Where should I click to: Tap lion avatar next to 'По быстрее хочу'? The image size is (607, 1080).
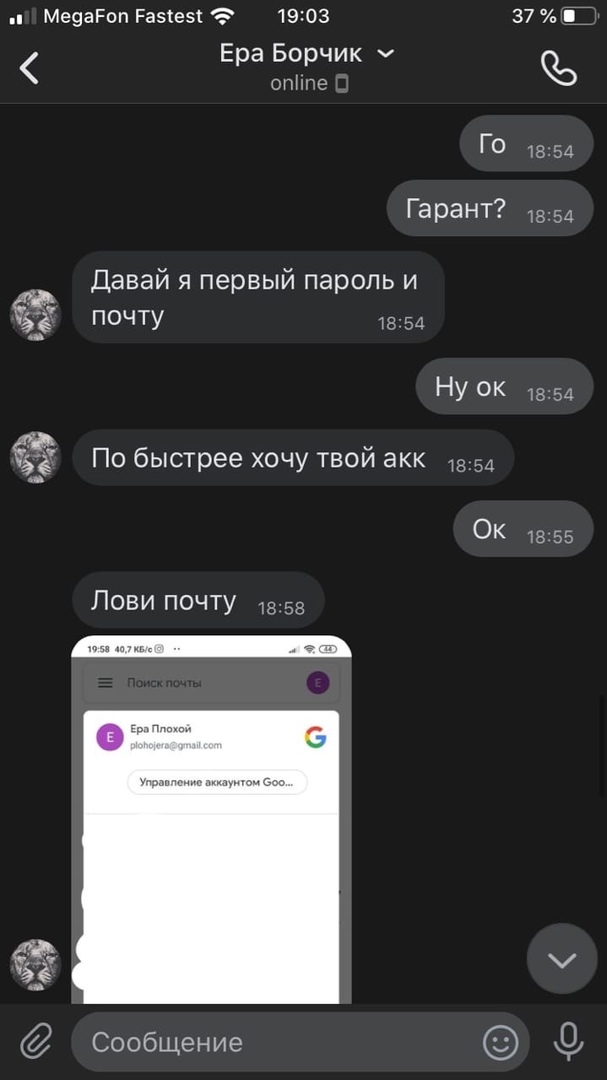tap(35, 457)
